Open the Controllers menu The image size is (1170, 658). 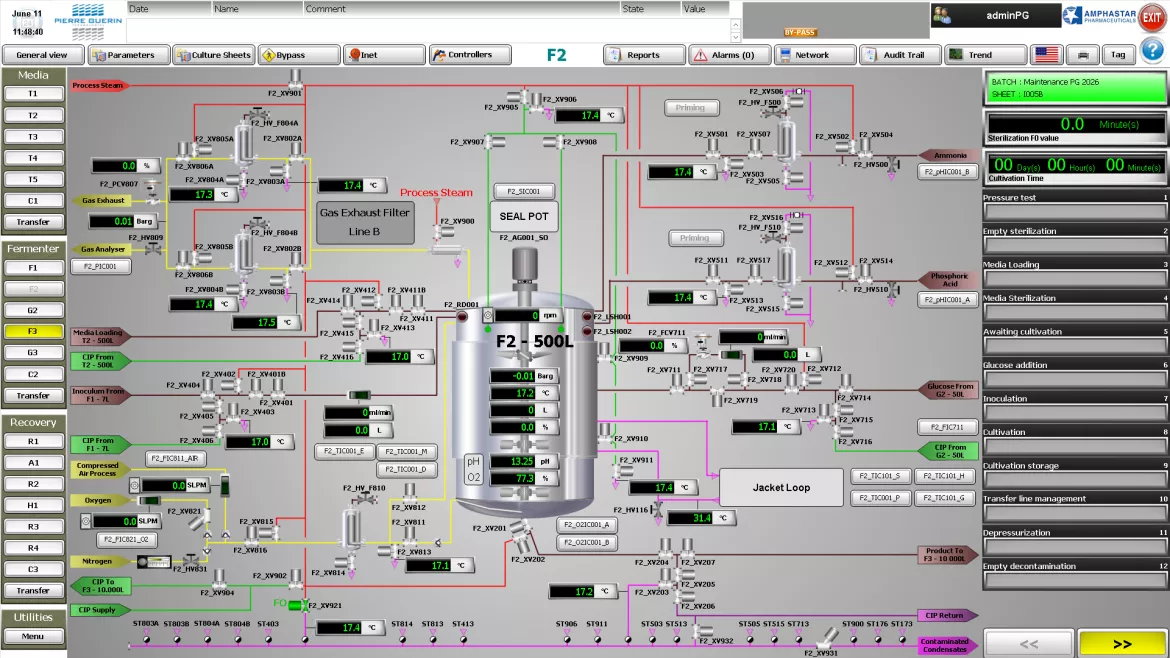click(471, 54)
